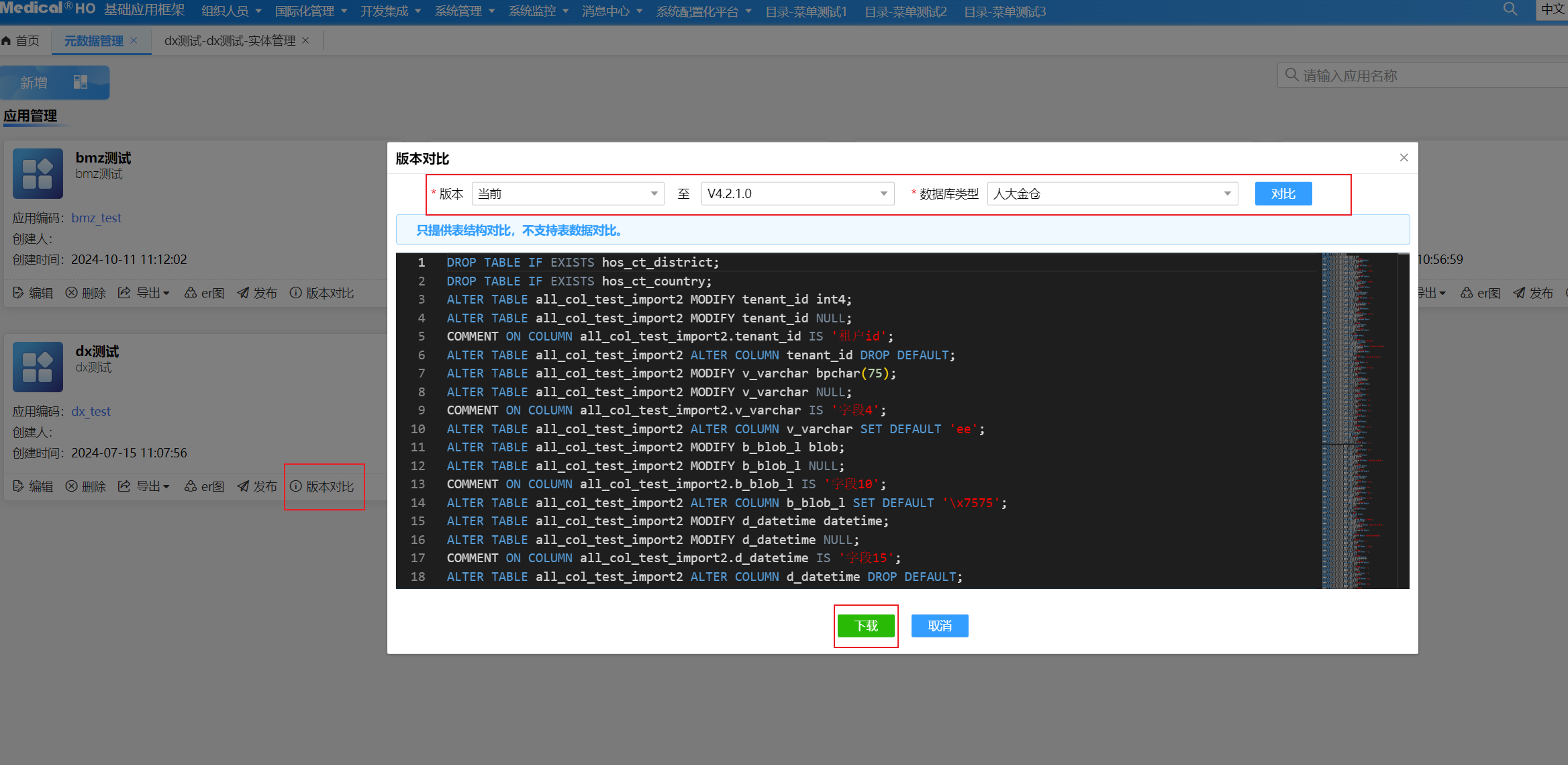Click er图 on the right-side app card
The width and height of the screenshot is (1568, 765).
[x=1481, y=293]
